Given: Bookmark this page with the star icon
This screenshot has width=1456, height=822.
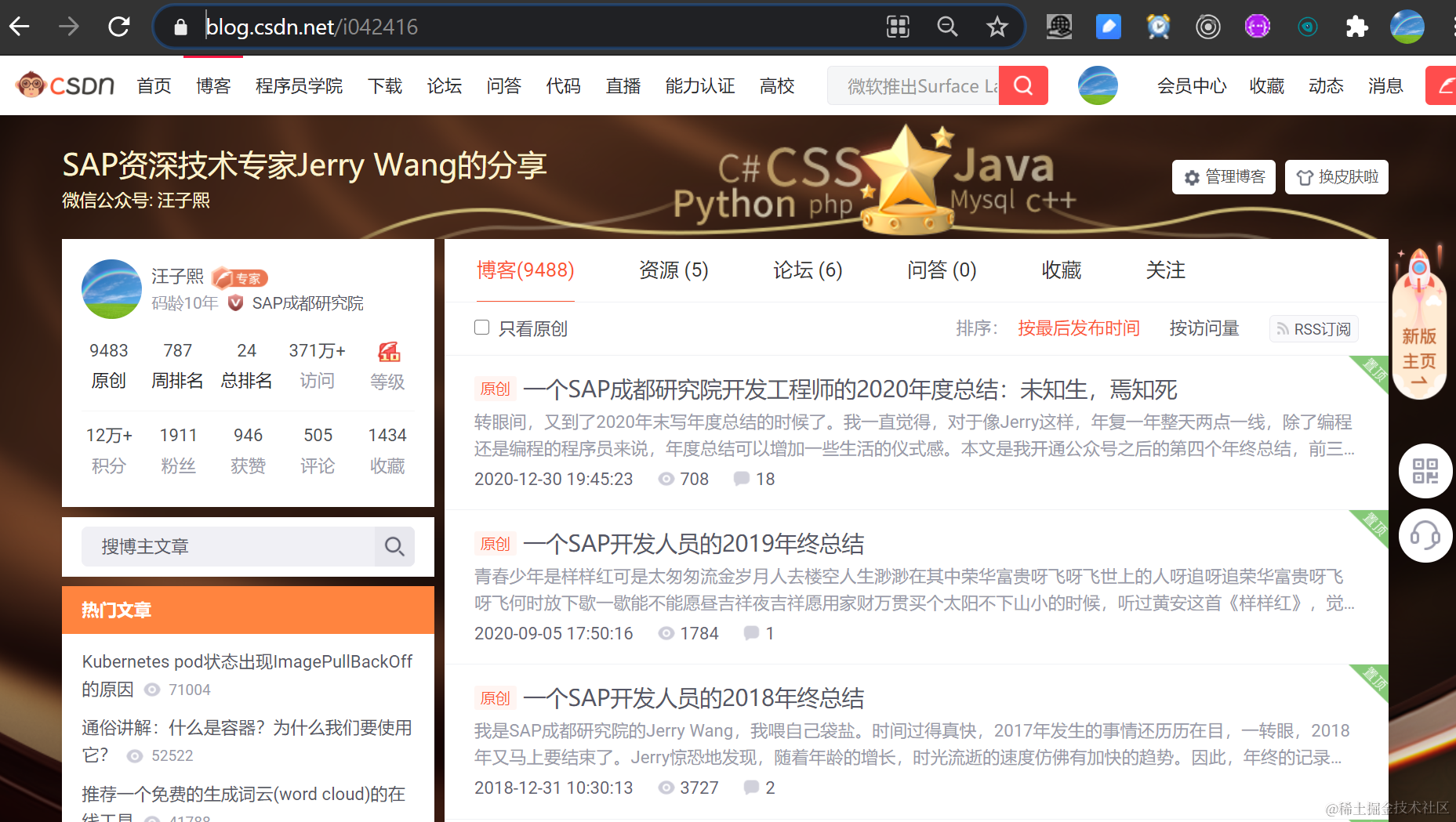Looking at the screenshot, I should [997, 27].
